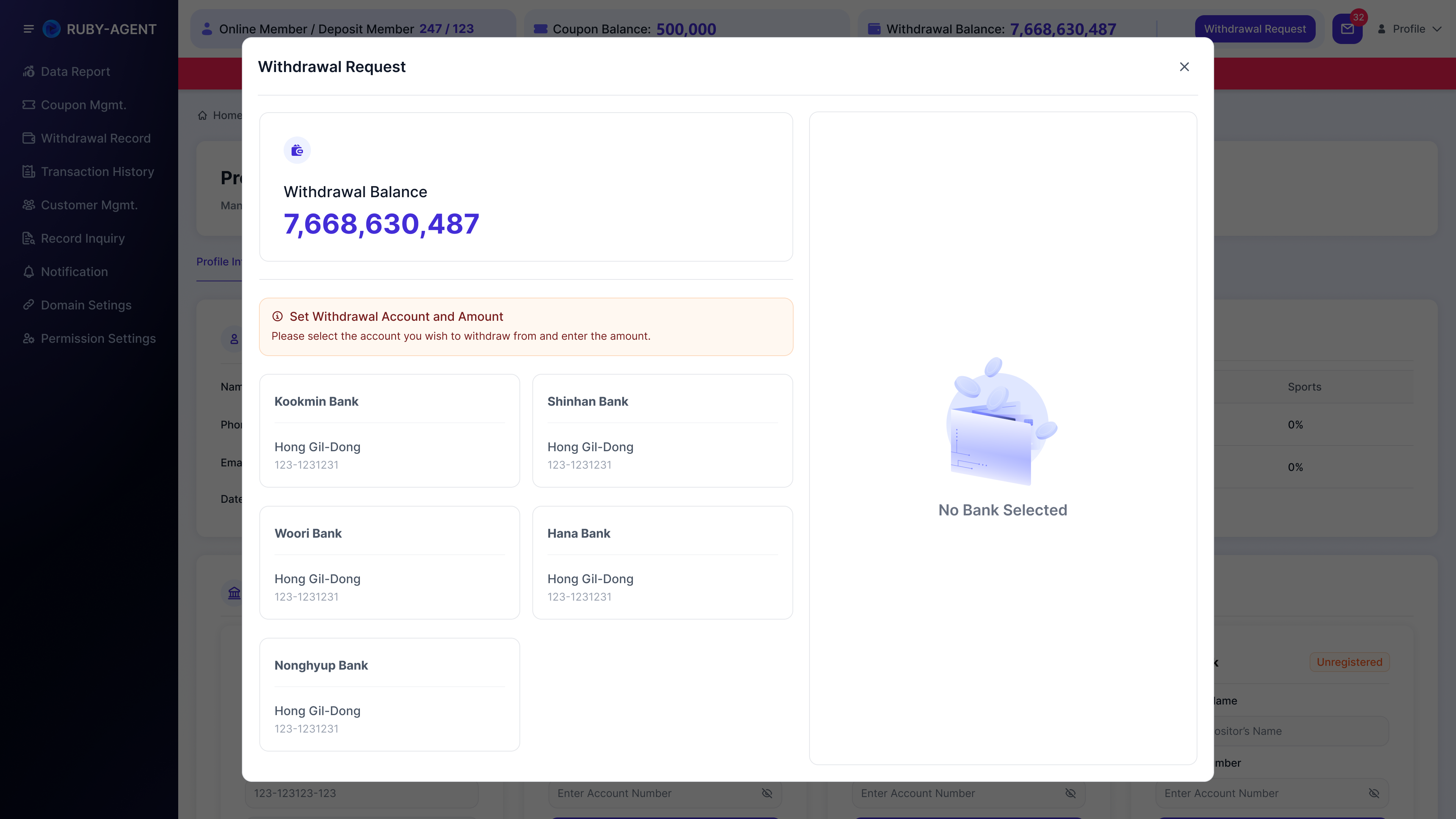Click the Notification bell icon
The height and width of the screenshot is (819, 1456).
coord(29,271)
